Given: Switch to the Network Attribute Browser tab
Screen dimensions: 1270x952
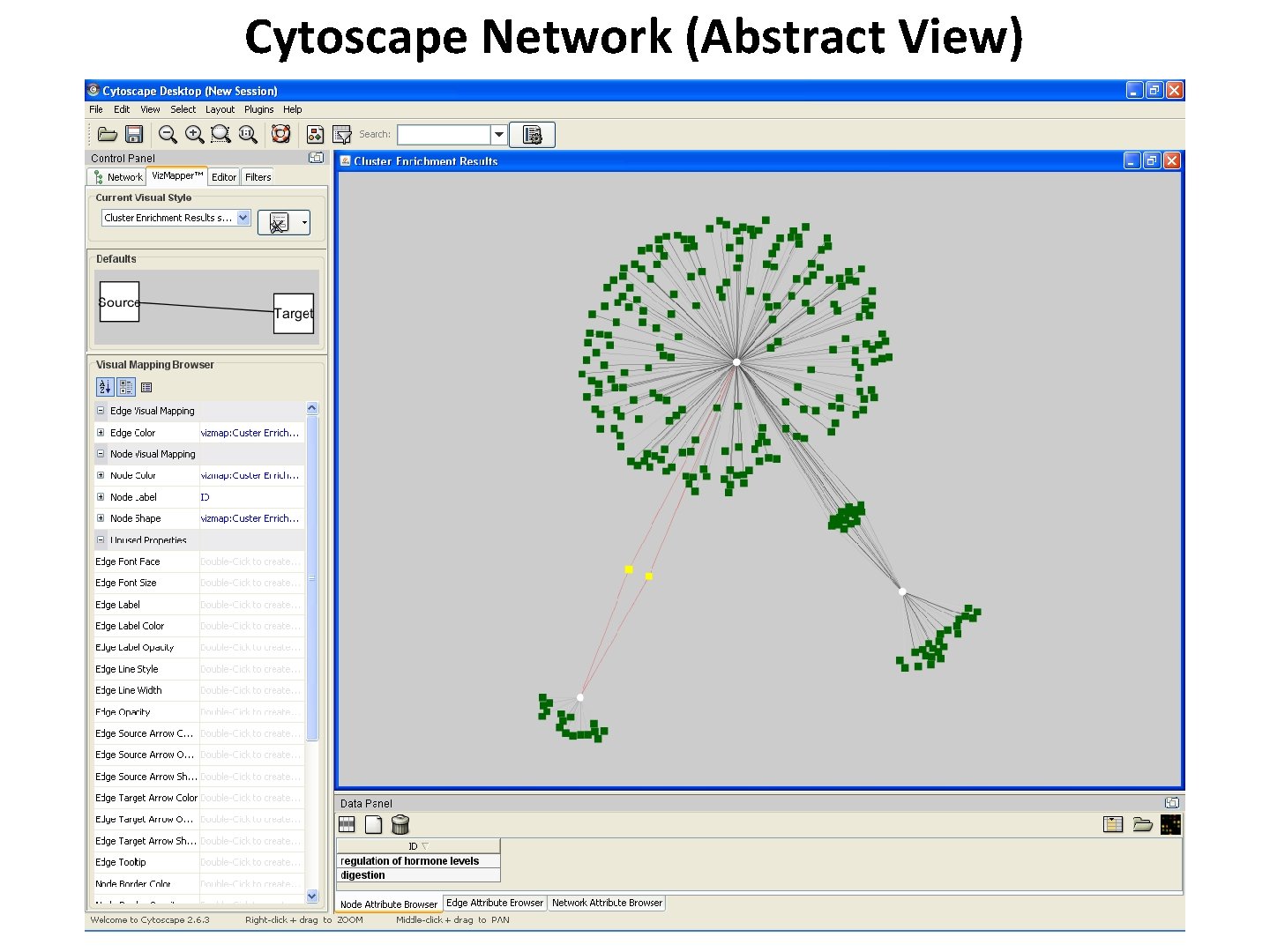Looking at the screenshot, I should (607, 903).
